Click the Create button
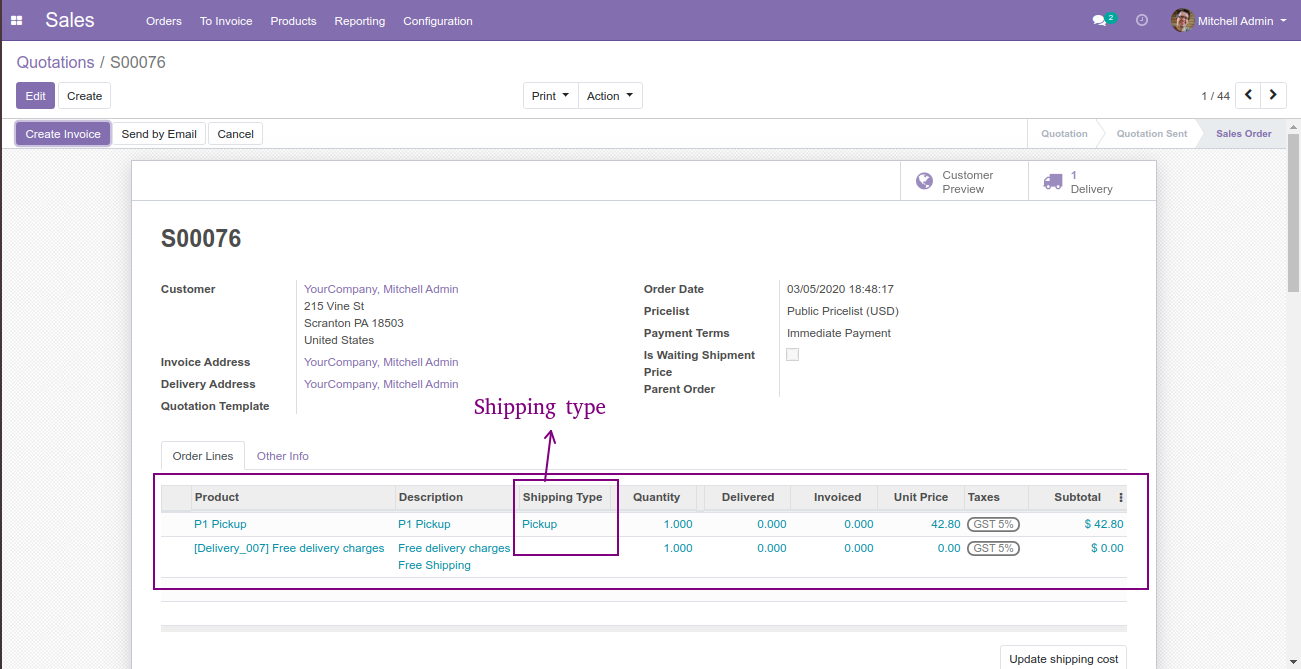Viewport: 1301px width, 669px height. click(85, 96)
